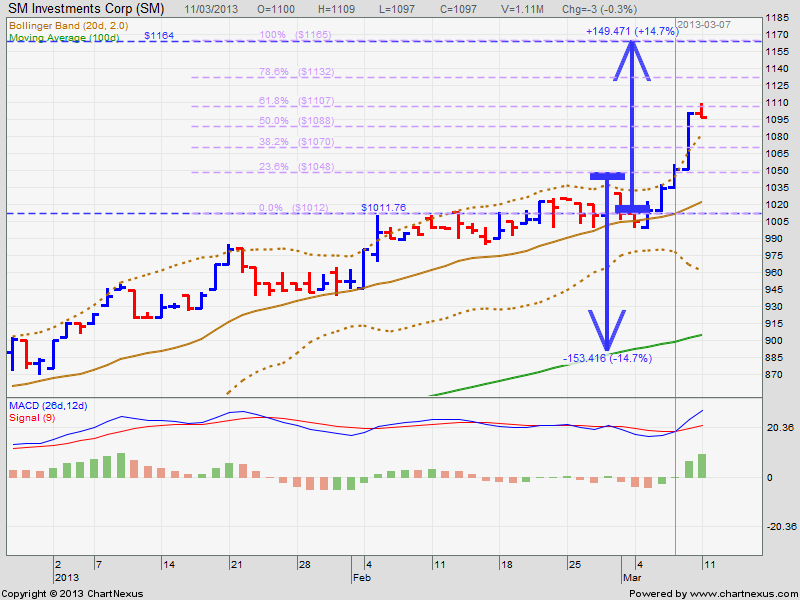The width and height of the screenshot is (800, 600).
Task: Click the 28 date tick on time axis
Action: [x=305, y=565]
